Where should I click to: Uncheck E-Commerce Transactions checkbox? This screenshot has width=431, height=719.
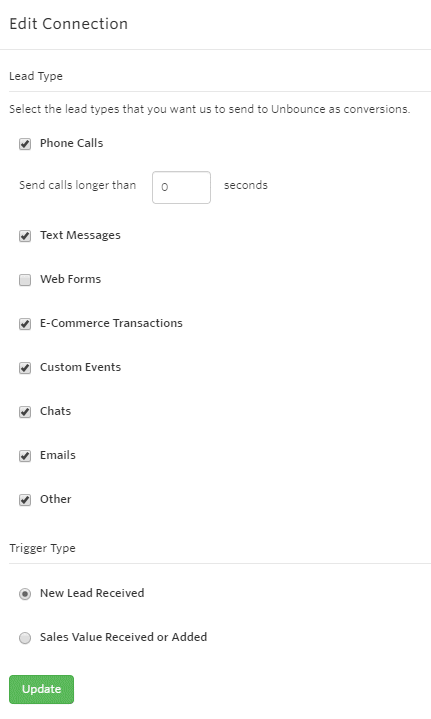[25, 324]
